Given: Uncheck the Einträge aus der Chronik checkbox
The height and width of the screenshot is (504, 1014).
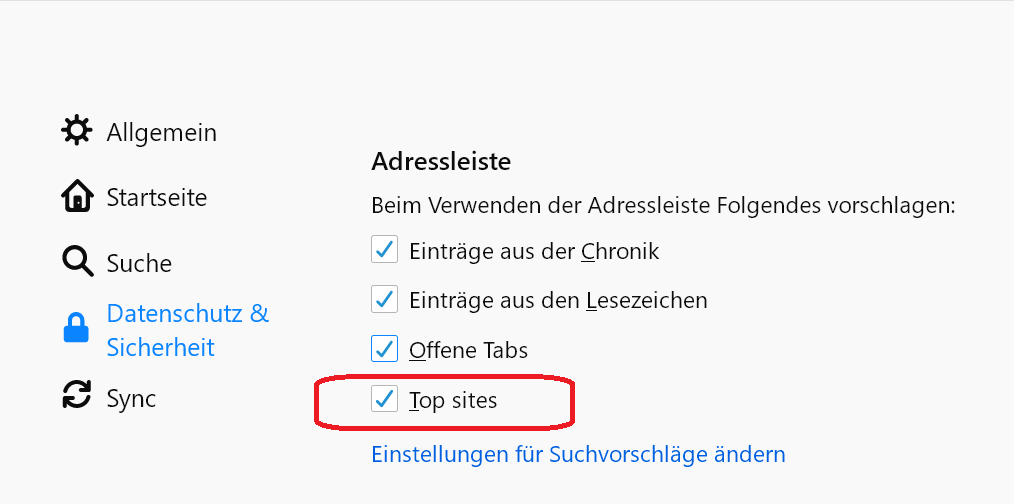Looking at the screenshot, I should click(385, 249).
